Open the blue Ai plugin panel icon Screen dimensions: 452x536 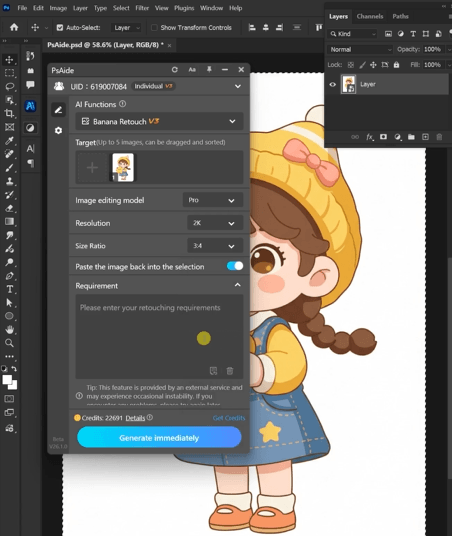(x=30, y=106)
